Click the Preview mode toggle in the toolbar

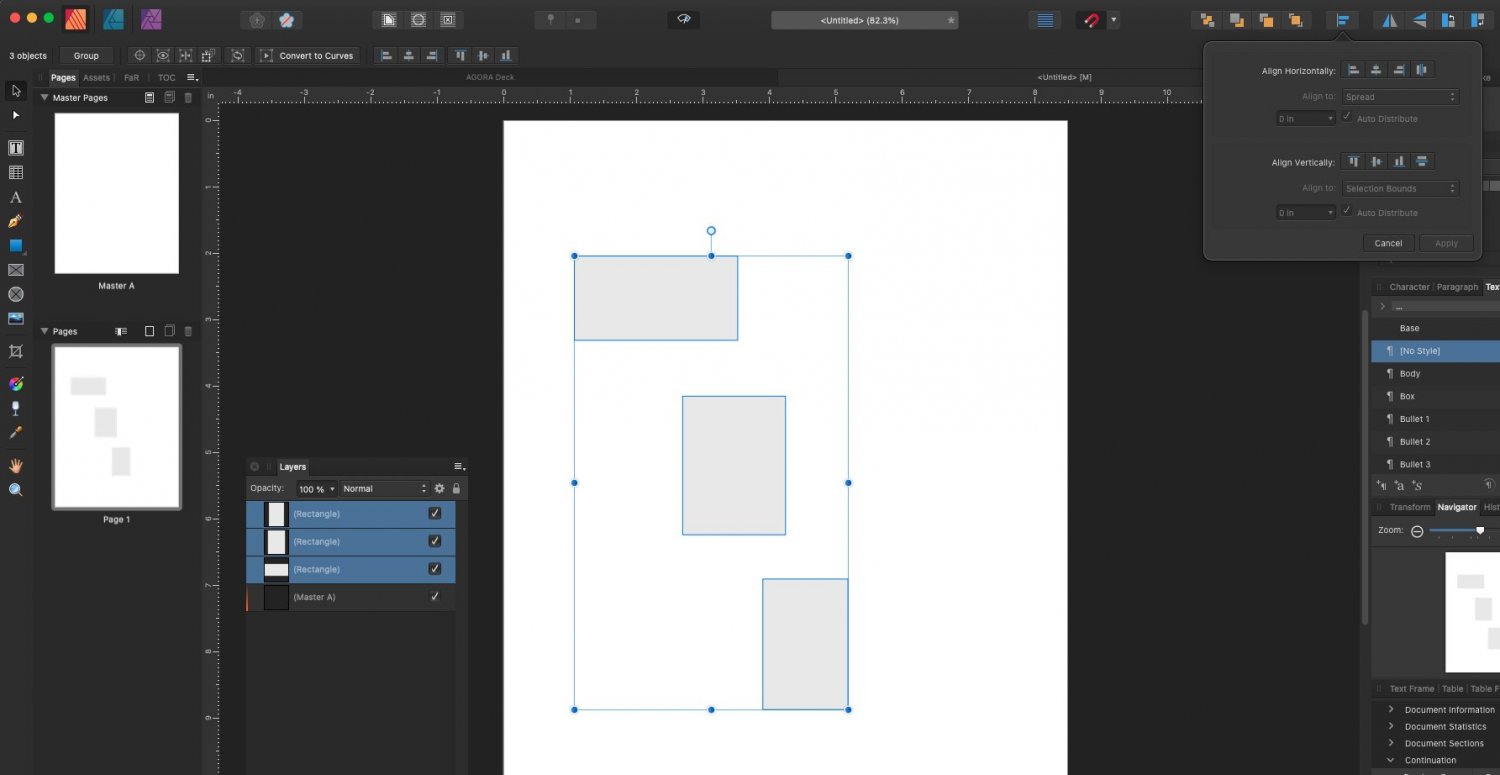pos(683,19)
